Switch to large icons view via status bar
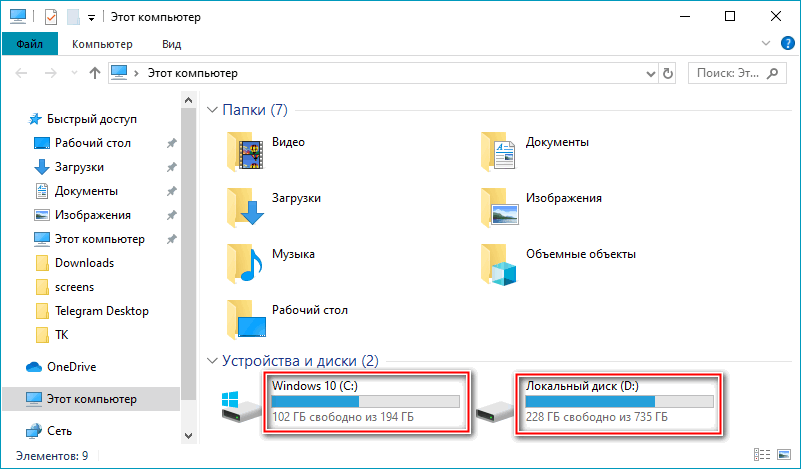The width and height of the screenshot is (801, 469). pyautogui.click(x=784, y=455)
